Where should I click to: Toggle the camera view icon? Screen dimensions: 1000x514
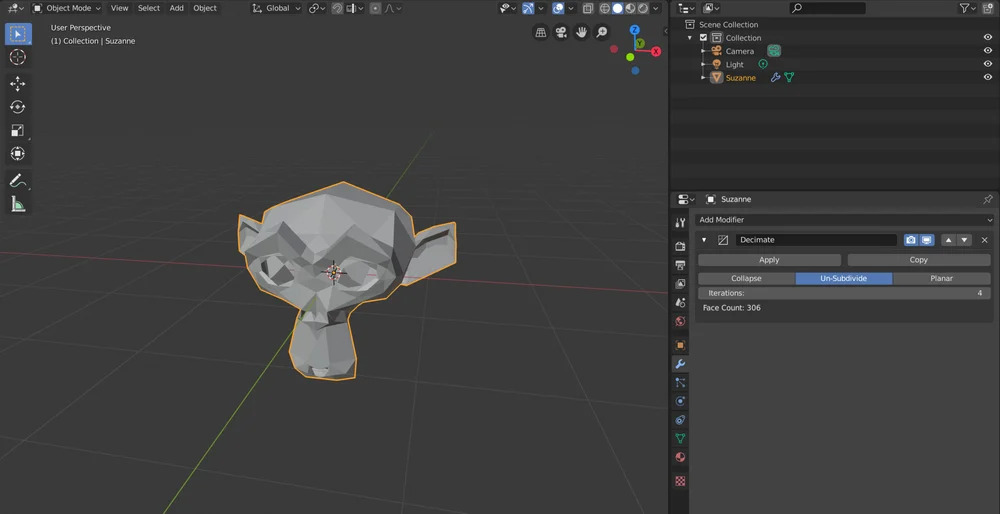[x=561, y=32]
